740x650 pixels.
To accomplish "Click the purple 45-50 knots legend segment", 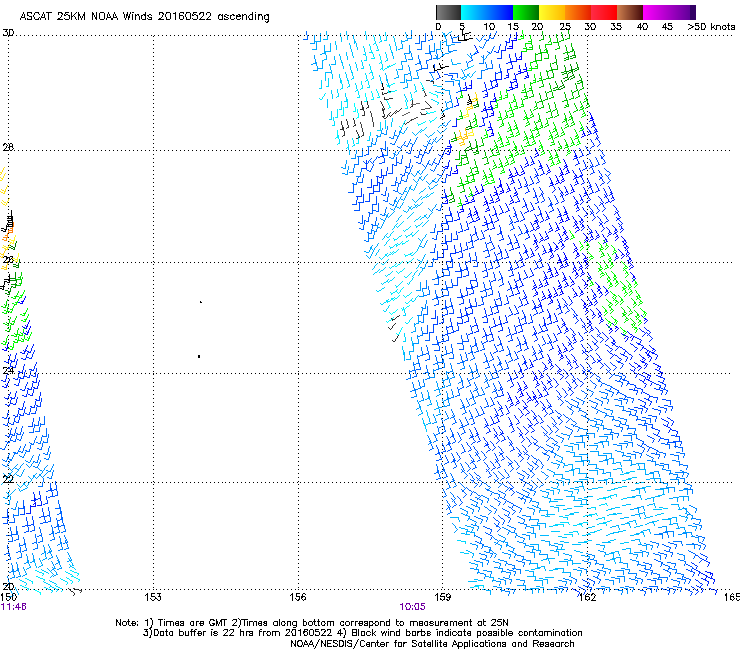I will click(682, 12).
